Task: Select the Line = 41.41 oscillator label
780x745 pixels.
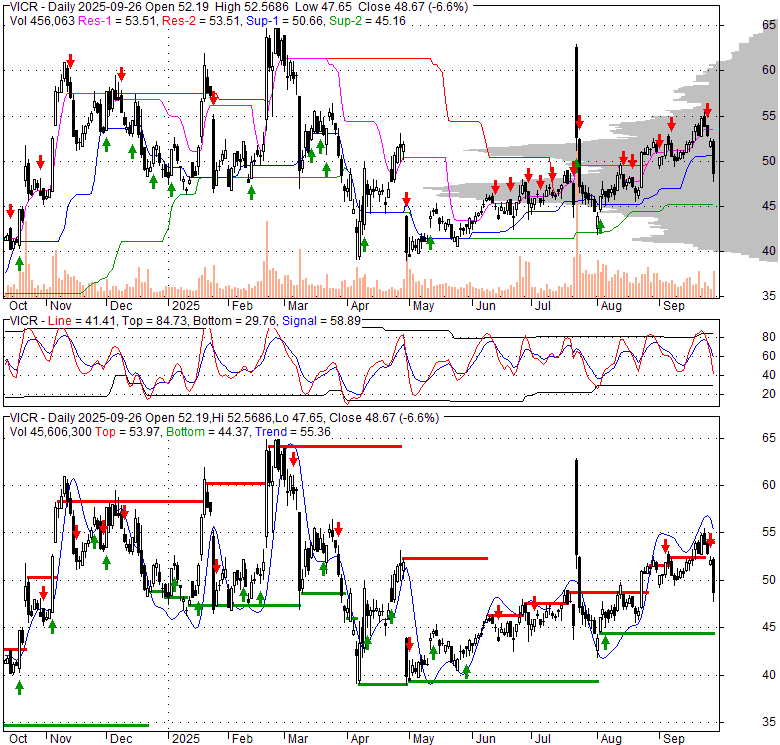Action: pyautogui.click(x=82, y=321)
